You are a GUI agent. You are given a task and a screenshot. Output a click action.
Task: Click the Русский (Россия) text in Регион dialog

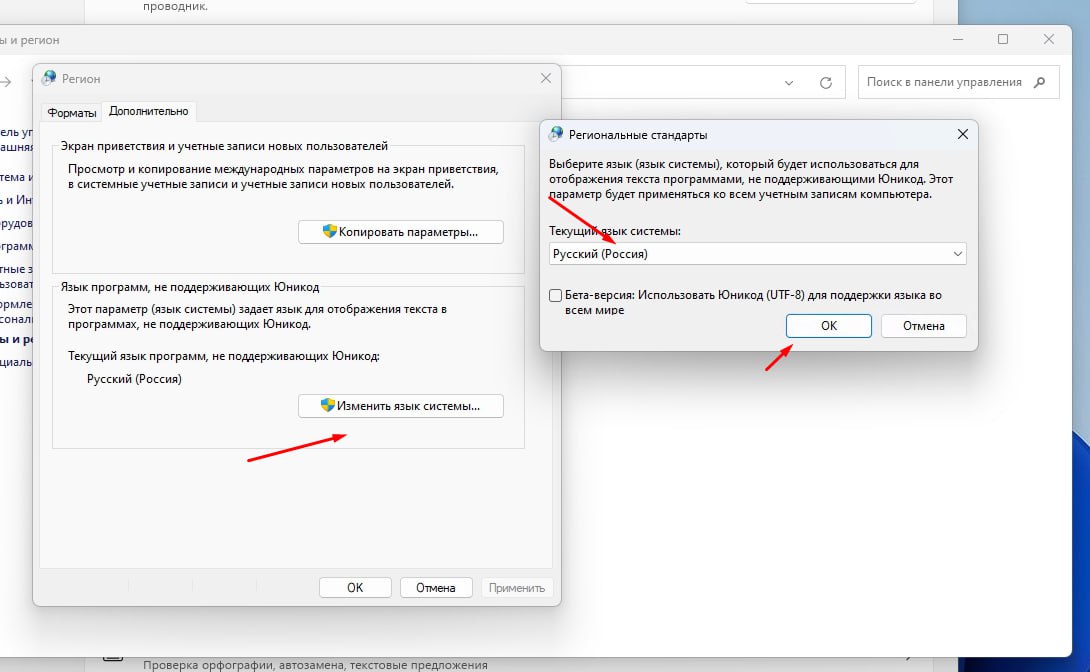point(134,379)
